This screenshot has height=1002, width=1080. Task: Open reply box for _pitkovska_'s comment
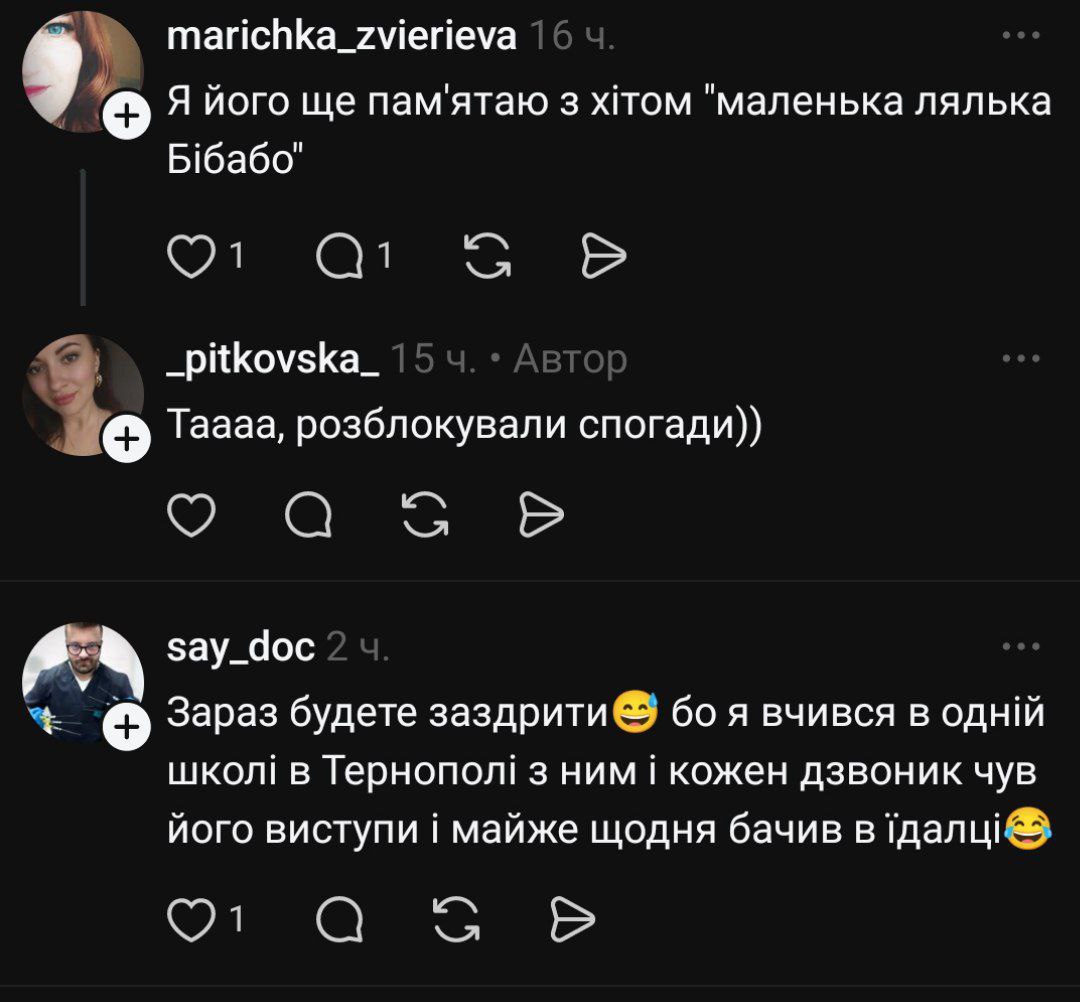pos(308,515)
